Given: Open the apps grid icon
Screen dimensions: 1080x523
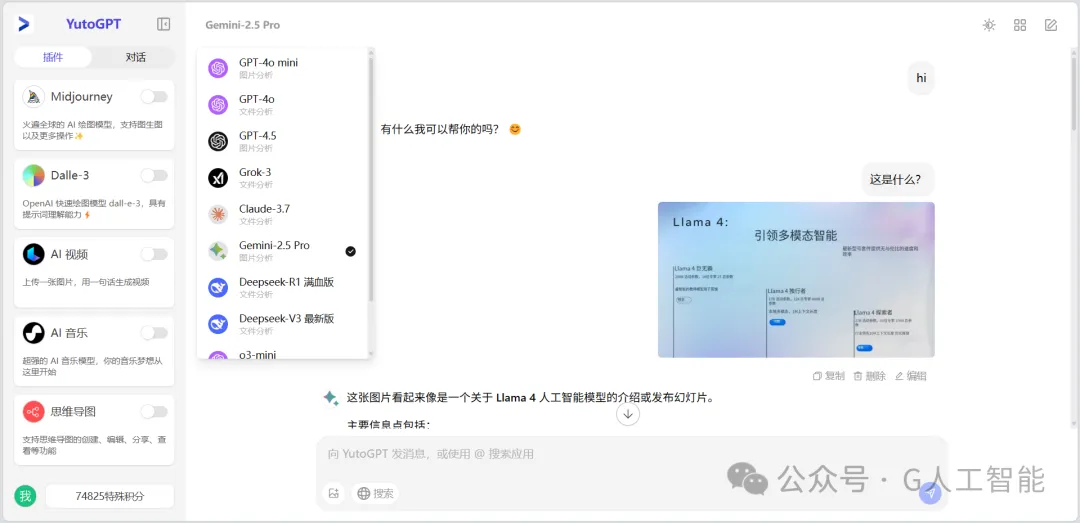Looking at the screenshot, I should [x=1020, y=25].
